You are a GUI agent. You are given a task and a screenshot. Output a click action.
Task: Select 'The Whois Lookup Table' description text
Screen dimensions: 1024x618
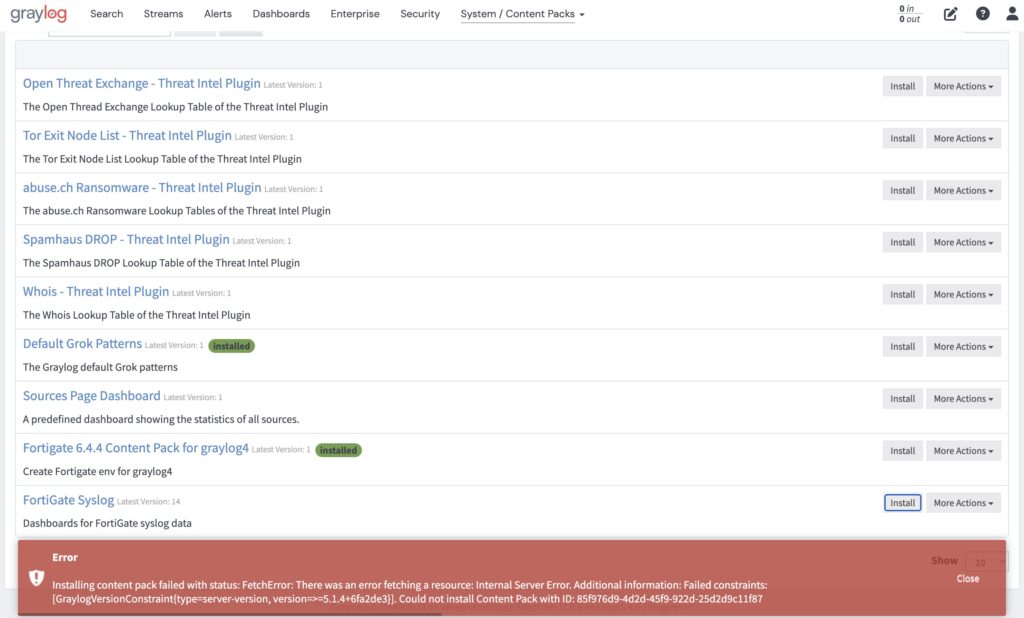tap(136, 315)
